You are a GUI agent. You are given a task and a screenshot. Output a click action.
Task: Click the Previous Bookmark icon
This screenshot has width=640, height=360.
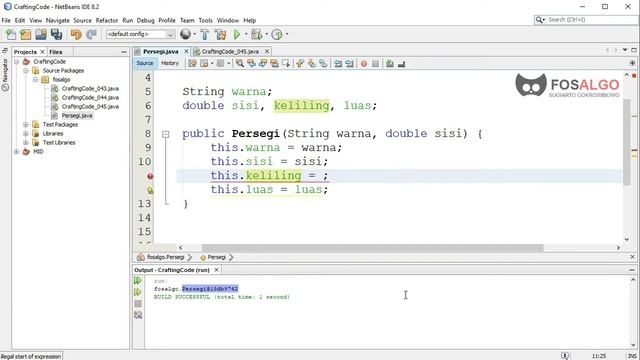(300, 63)
